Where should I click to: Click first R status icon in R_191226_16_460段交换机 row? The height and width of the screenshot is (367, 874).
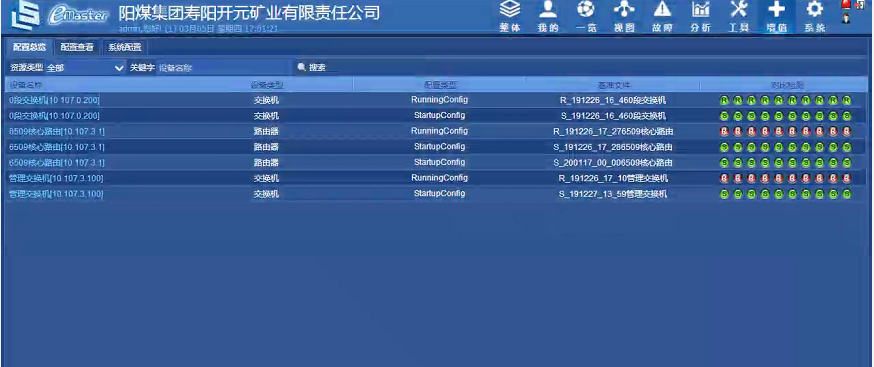[x=724, y=101]
